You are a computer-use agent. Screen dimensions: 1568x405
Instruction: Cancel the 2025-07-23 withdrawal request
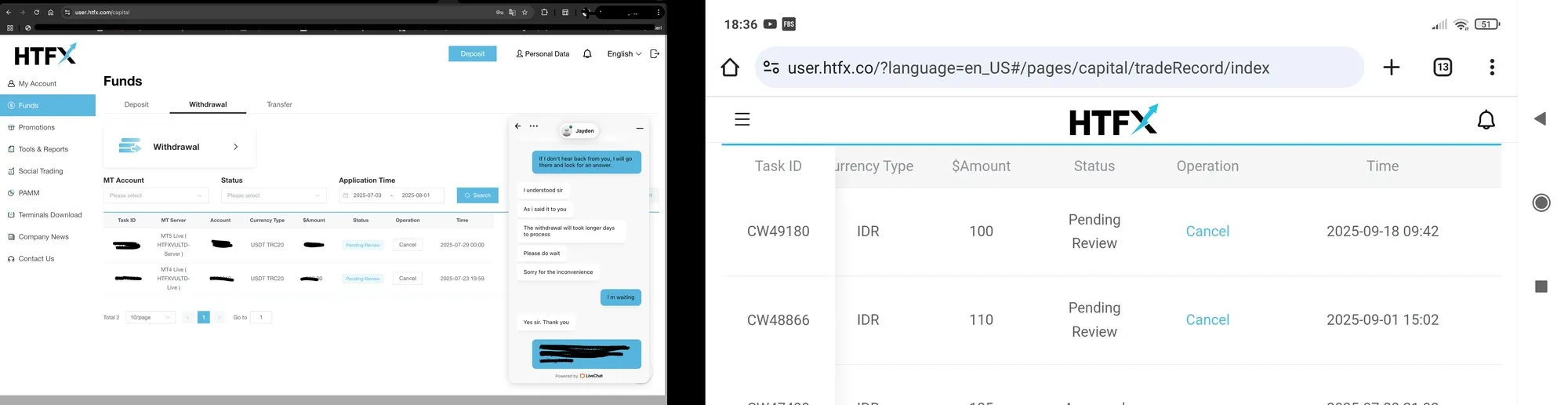pyautogui.click(x=408, y=279)
